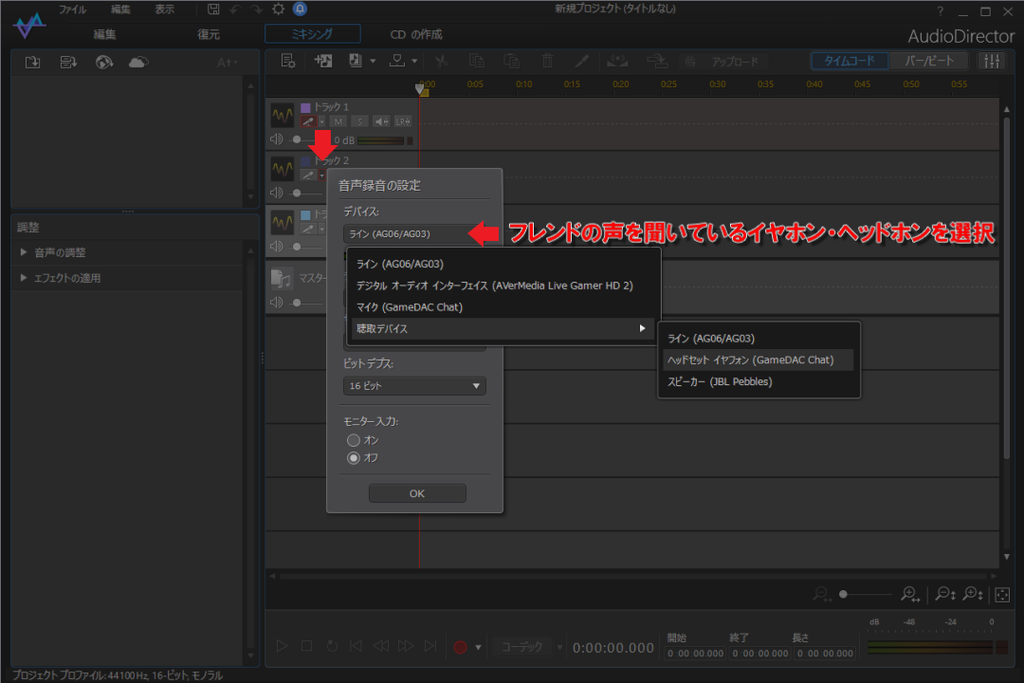Click vertical zoom in magnifier

pyautogui.click(x=973, y=594)
